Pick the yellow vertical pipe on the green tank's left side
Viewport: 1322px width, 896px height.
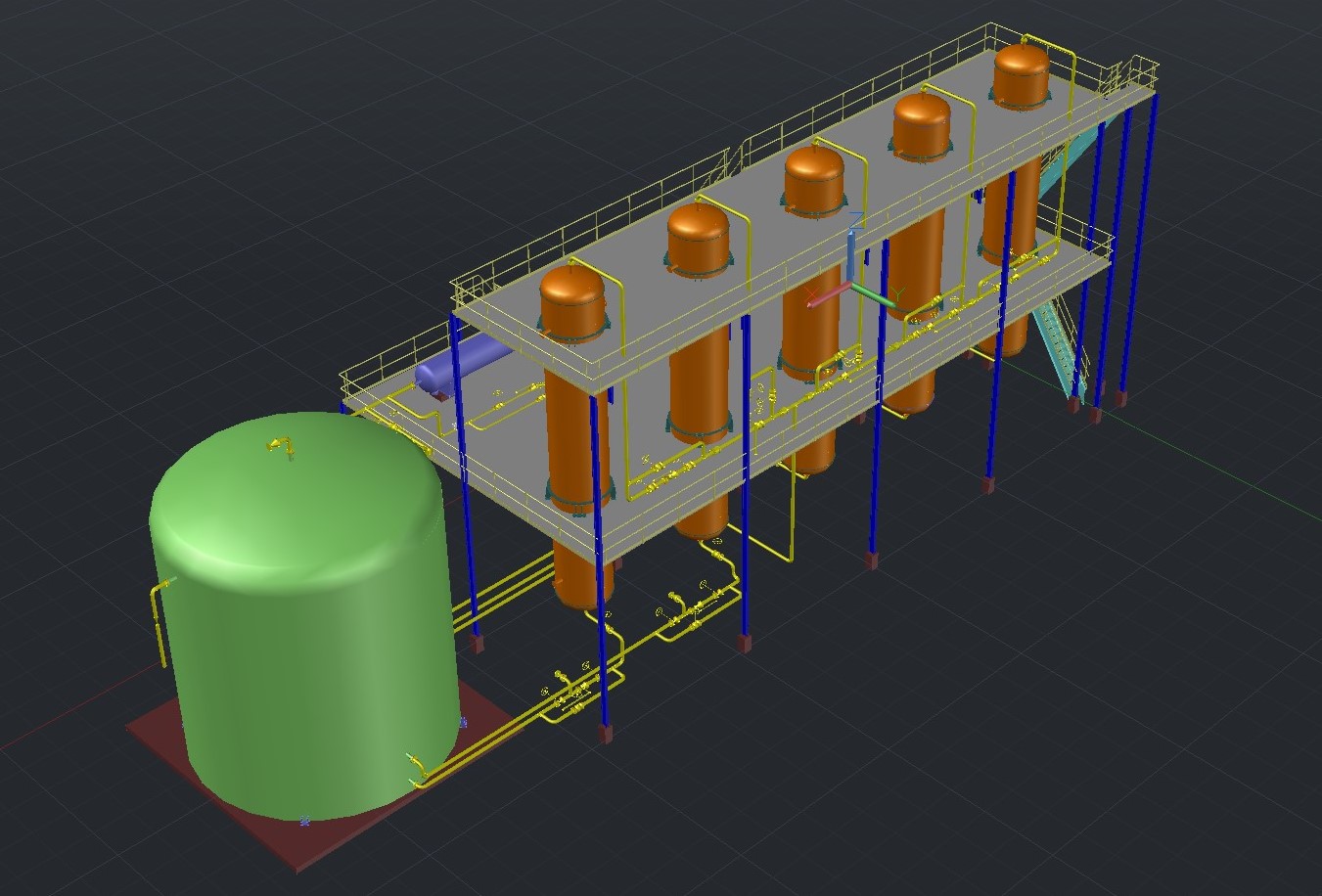tap(160, 624)
